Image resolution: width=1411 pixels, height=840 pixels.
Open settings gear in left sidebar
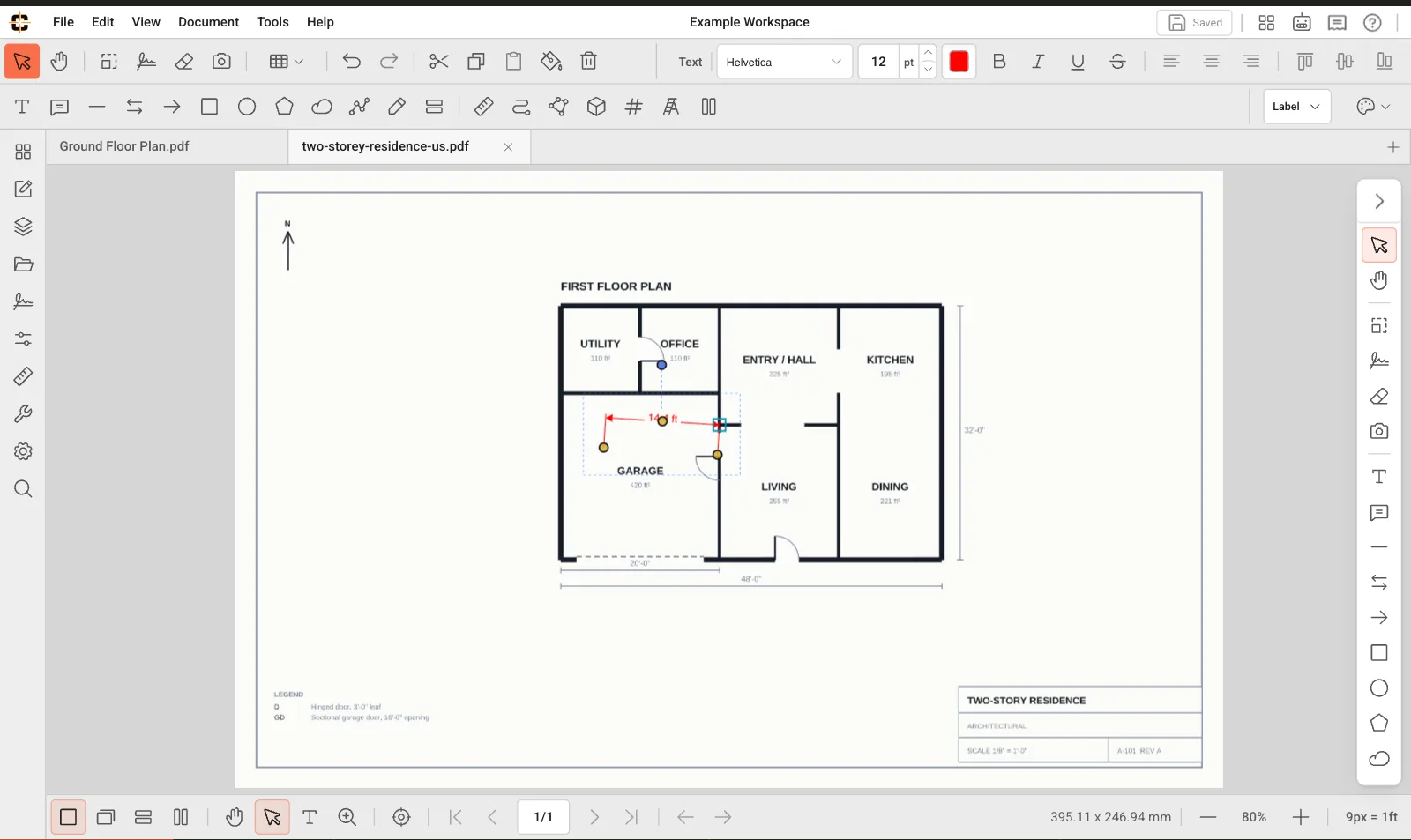click(x=23, y=451)
